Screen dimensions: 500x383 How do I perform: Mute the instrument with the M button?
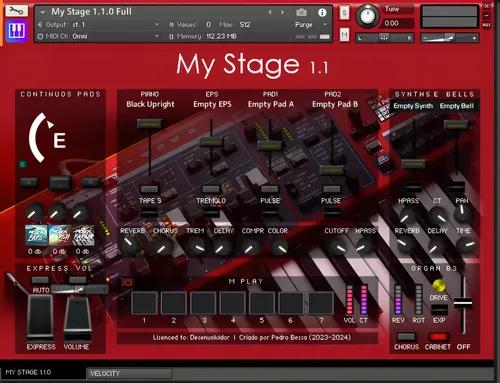pos(344,34)
